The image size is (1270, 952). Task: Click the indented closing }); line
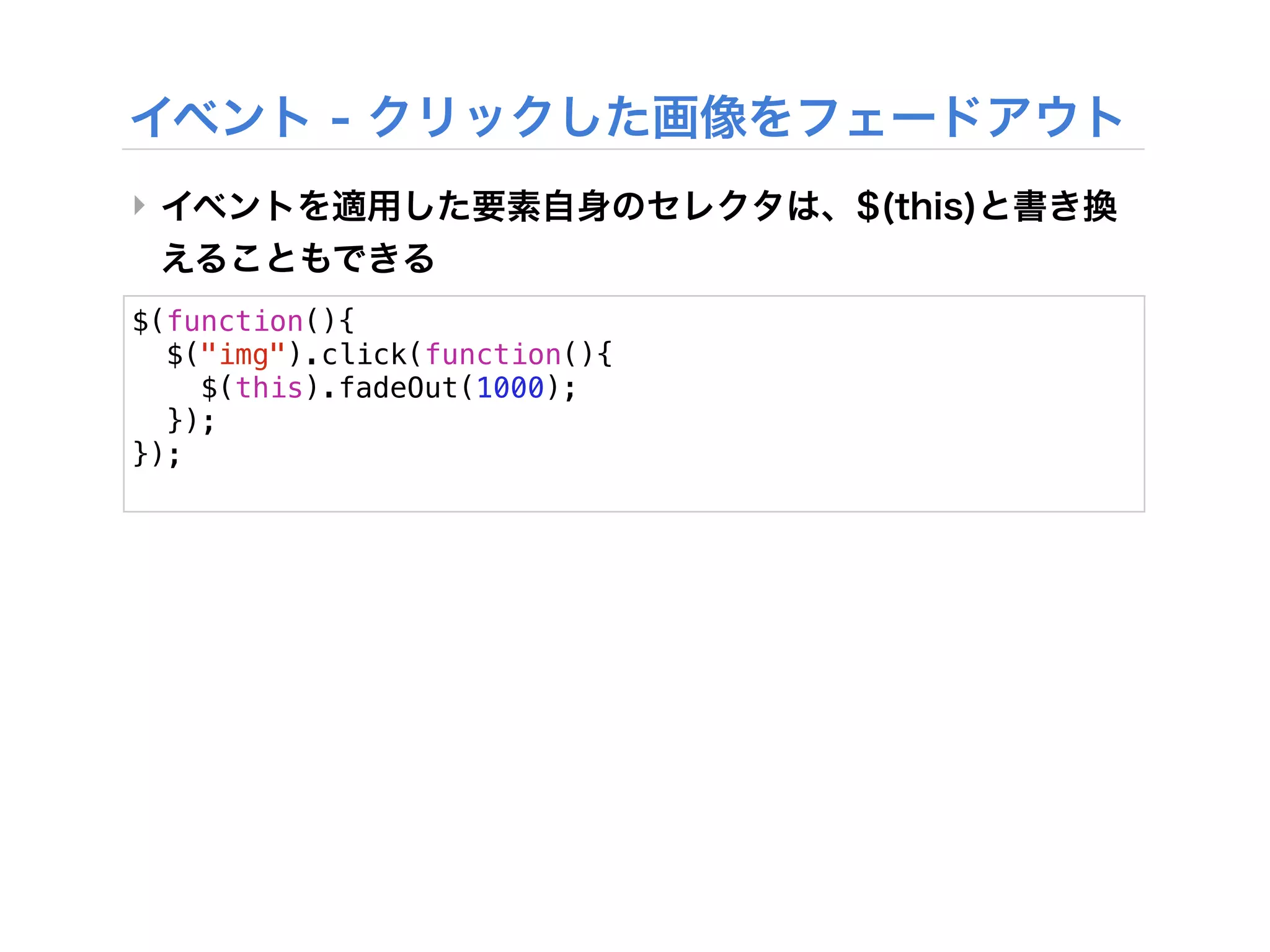tap(191, 421)
